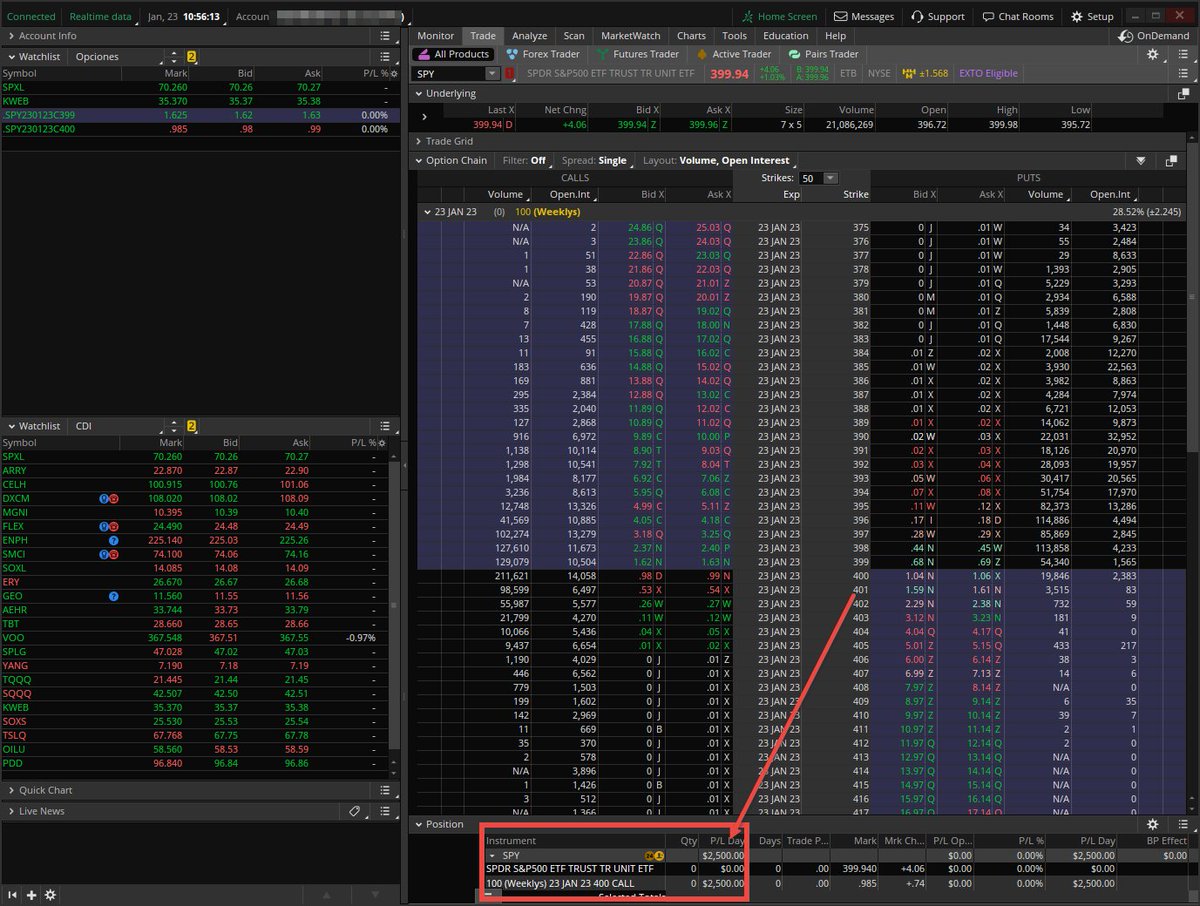Launch OnDemand mode
1200x906 pixels.
pos(1154,36)
